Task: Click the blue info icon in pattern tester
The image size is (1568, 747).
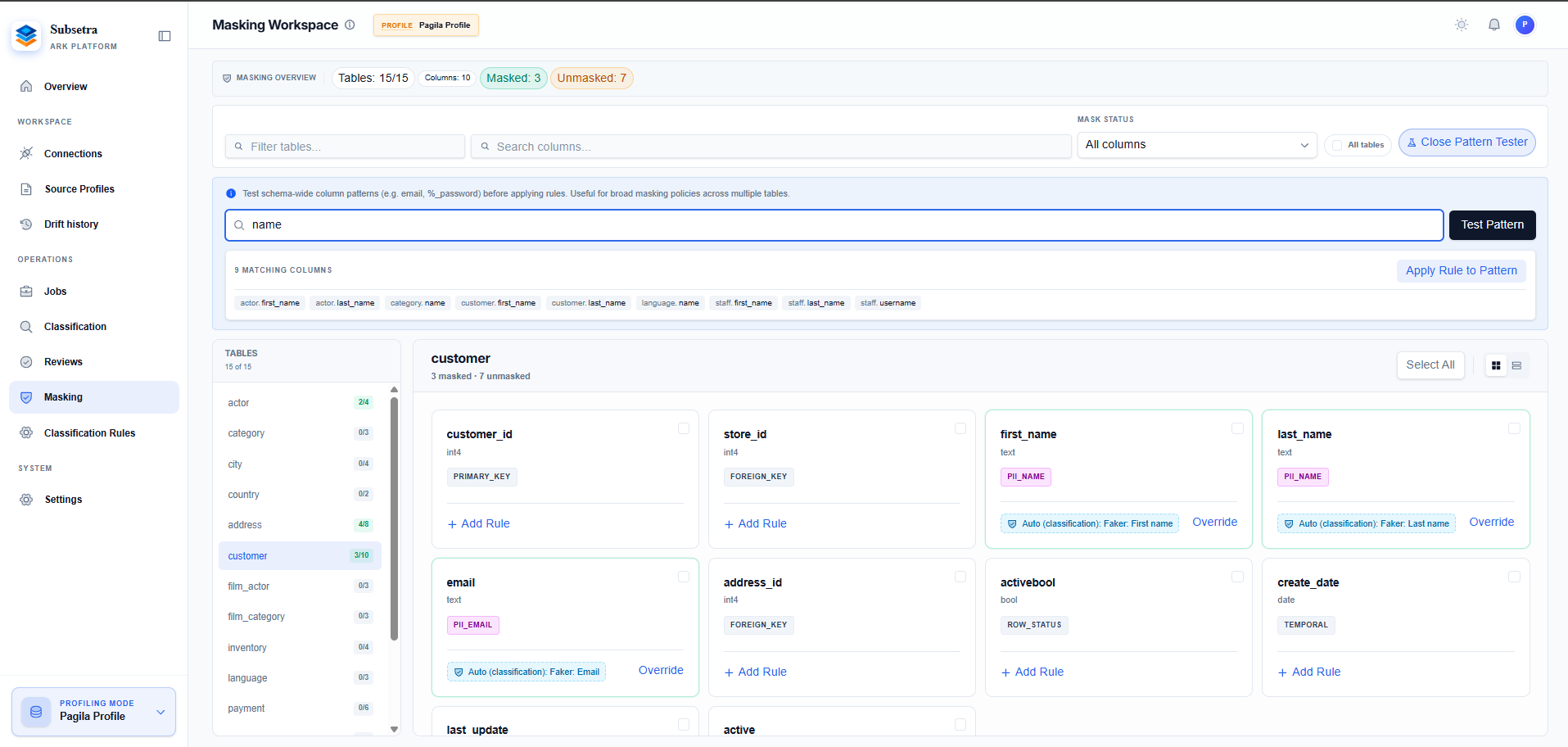Action: [231, 194]
